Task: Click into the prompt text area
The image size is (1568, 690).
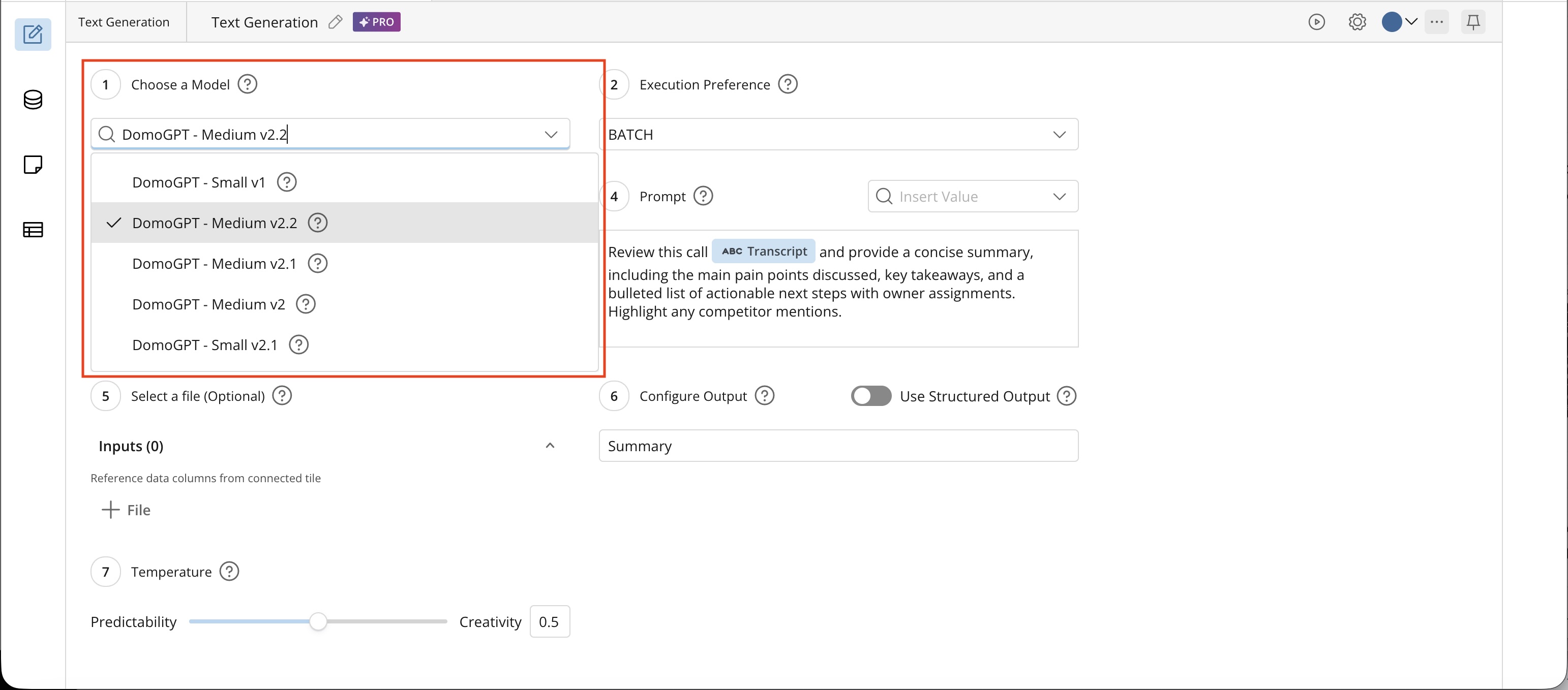Action: click(x=839, y=289)
